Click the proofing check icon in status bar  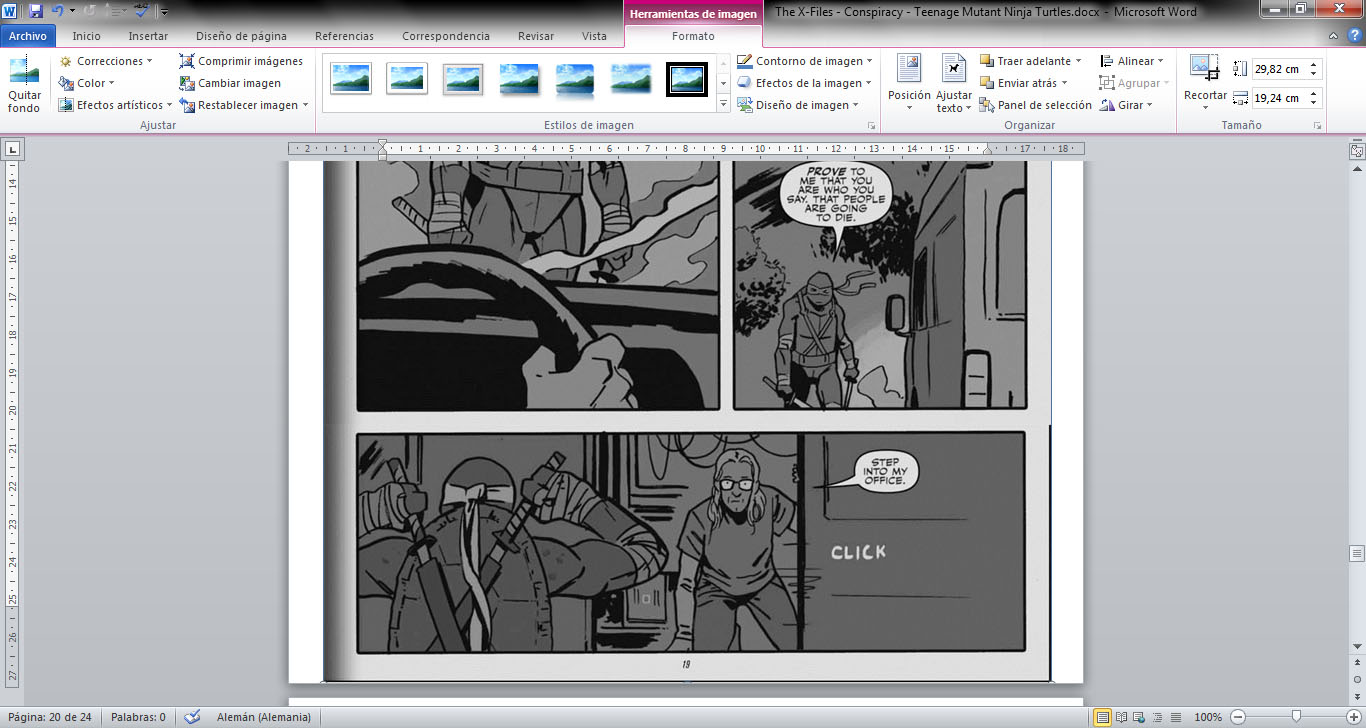pos(193,717)
